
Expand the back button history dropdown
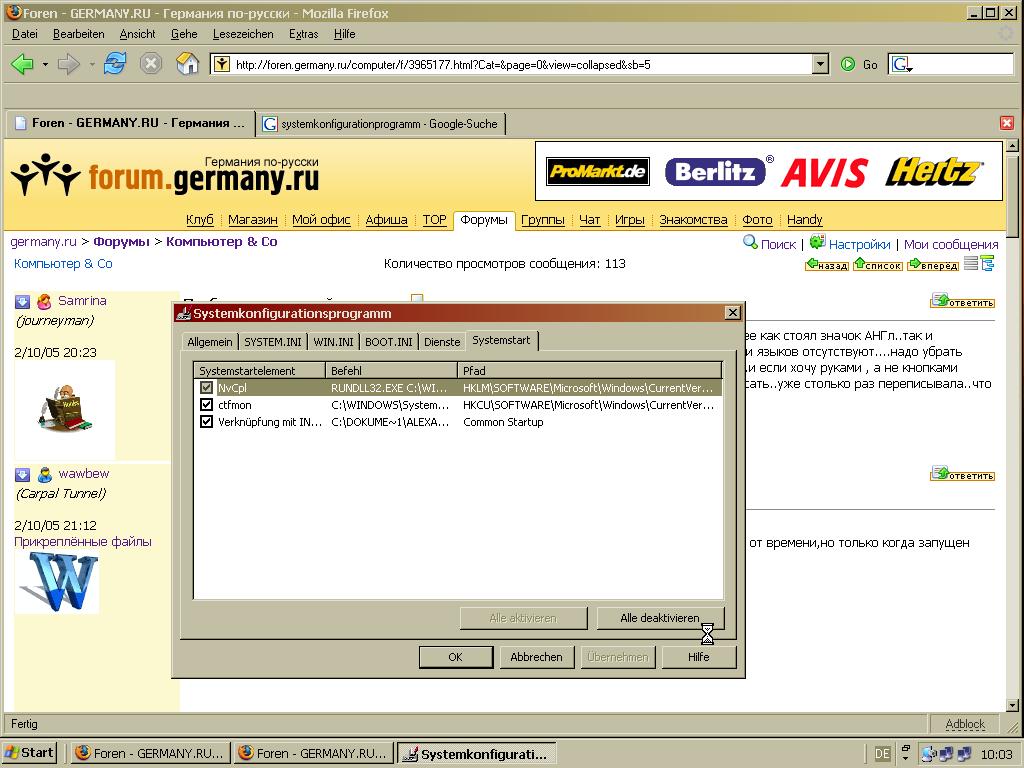point(45,64)
